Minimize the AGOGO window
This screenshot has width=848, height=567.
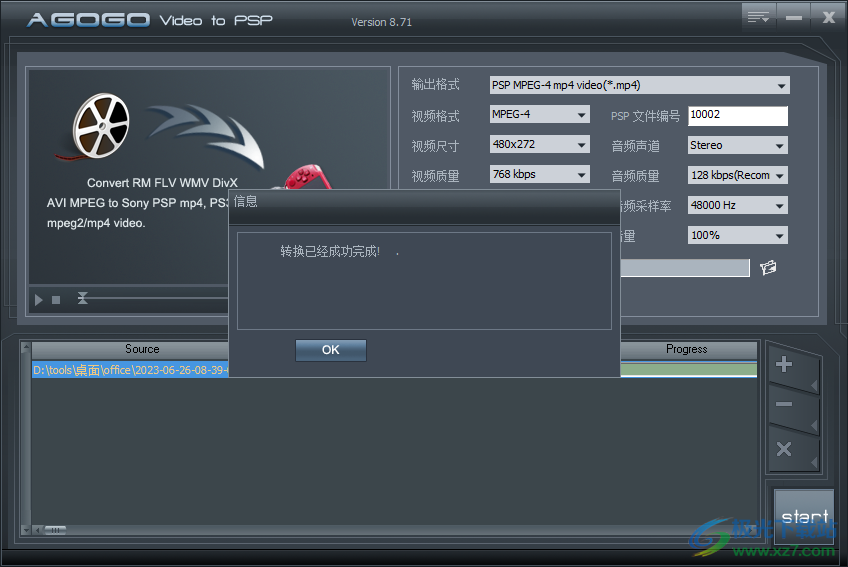(x=793, y=17)
